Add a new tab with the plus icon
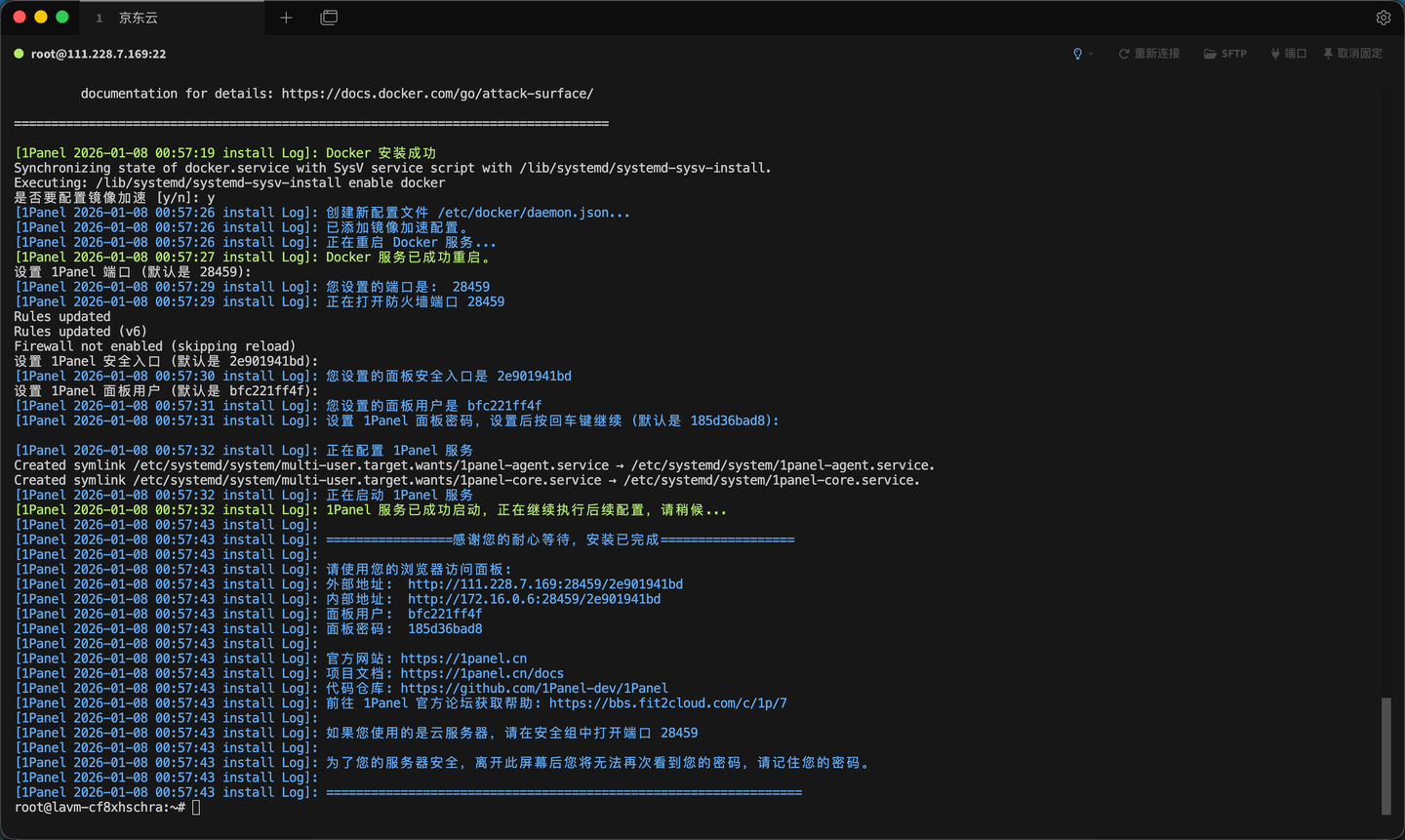Viewport: 1405px width, 840px height. (286, 18)
